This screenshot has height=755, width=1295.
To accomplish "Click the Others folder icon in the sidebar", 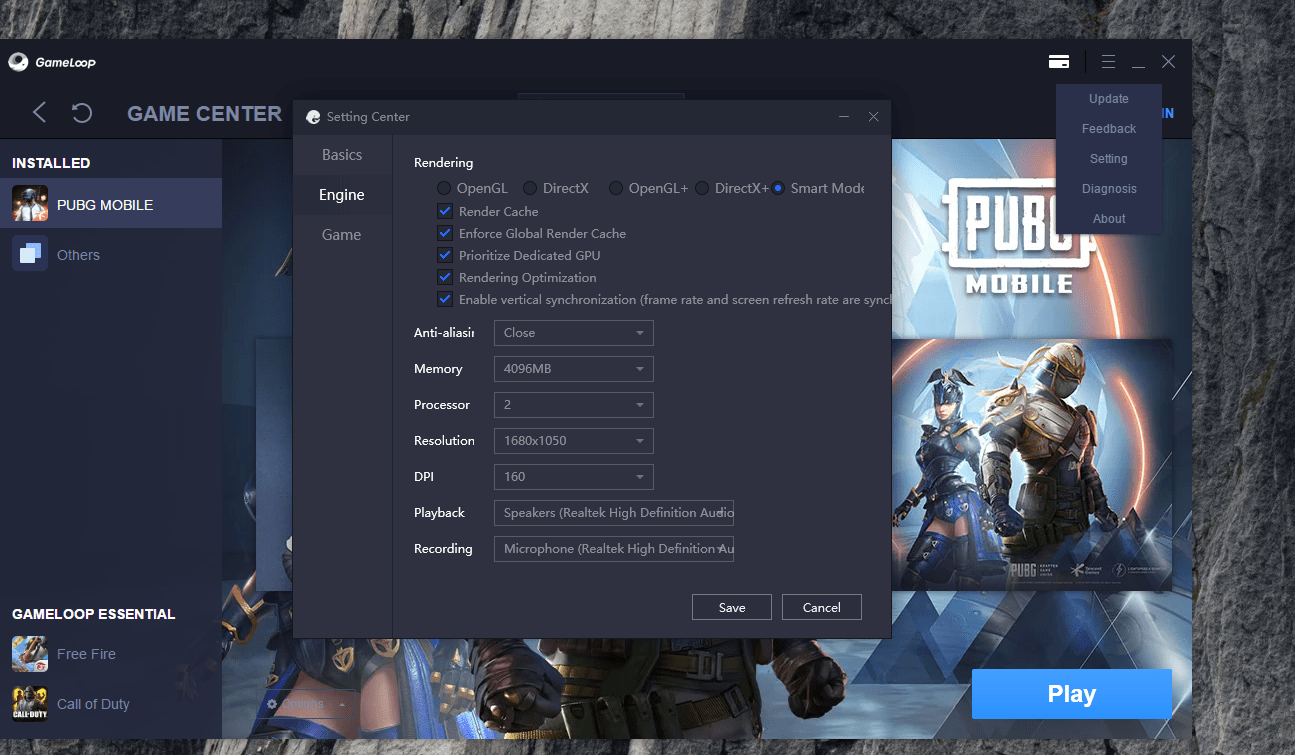I will (30, 254).
